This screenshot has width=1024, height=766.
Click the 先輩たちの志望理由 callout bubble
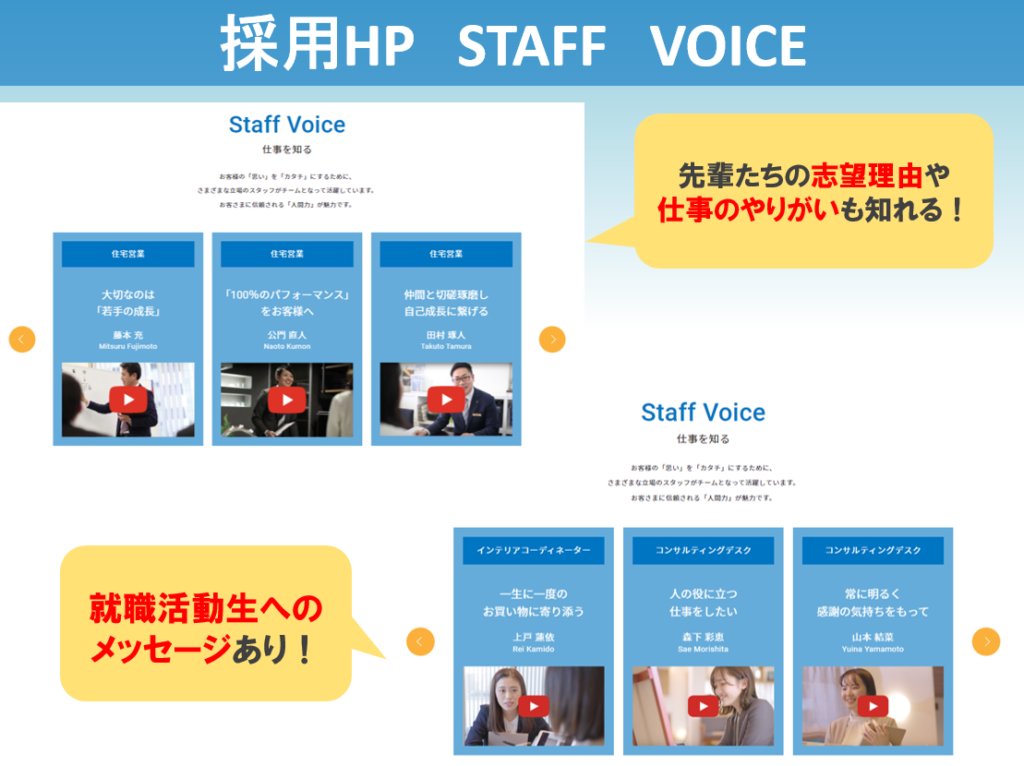click(813, 192)
